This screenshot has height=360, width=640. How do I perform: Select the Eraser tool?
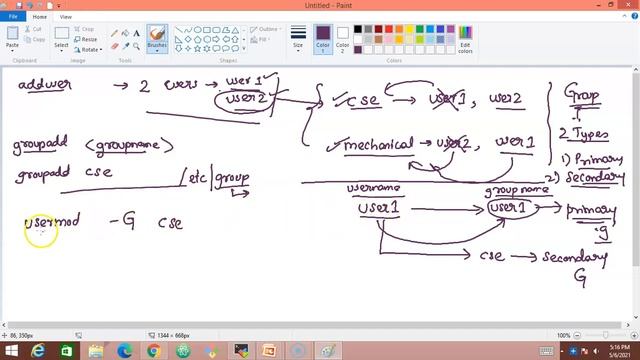click(114, 46)
